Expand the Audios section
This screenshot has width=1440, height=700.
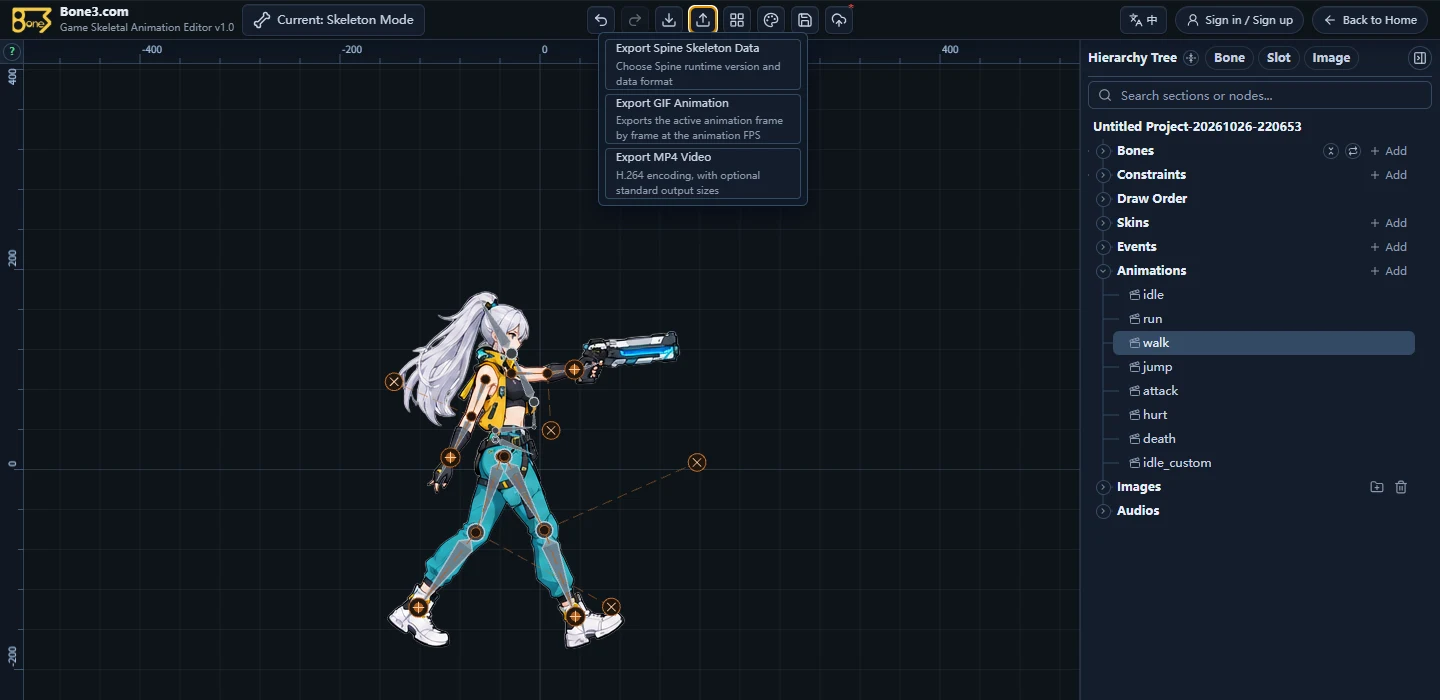[1104, 511]
